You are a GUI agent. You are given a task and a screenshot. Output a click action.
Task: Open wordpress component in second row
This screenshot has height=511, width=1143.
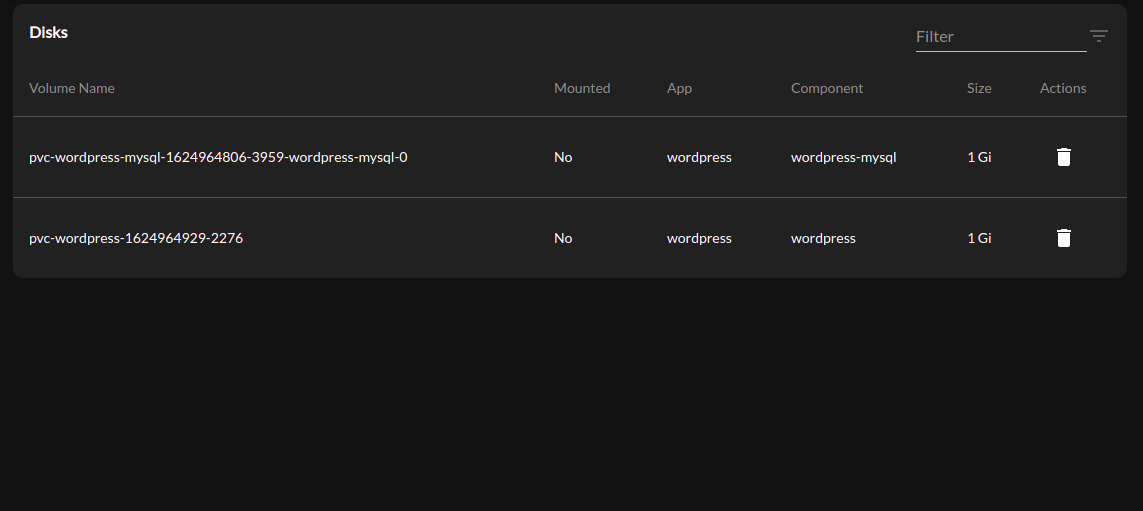tap(823, 238)
